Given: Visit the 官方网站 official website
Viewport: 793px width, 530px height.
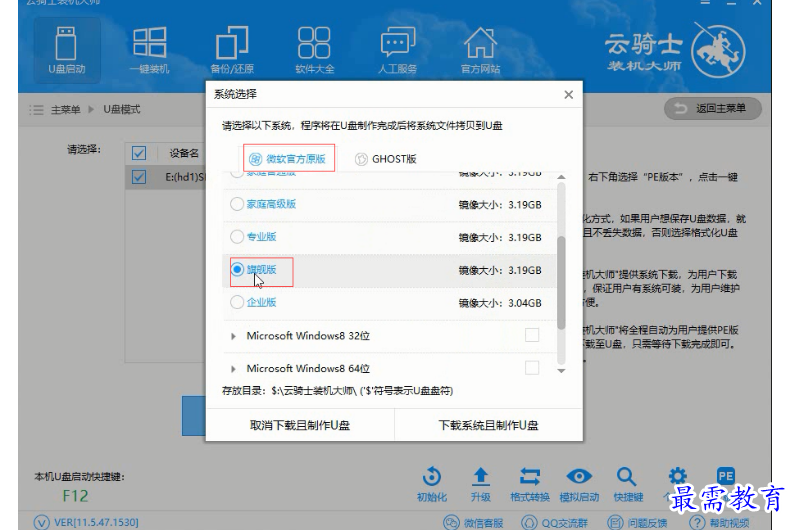Looking at the screenshot, I should 480,50.
